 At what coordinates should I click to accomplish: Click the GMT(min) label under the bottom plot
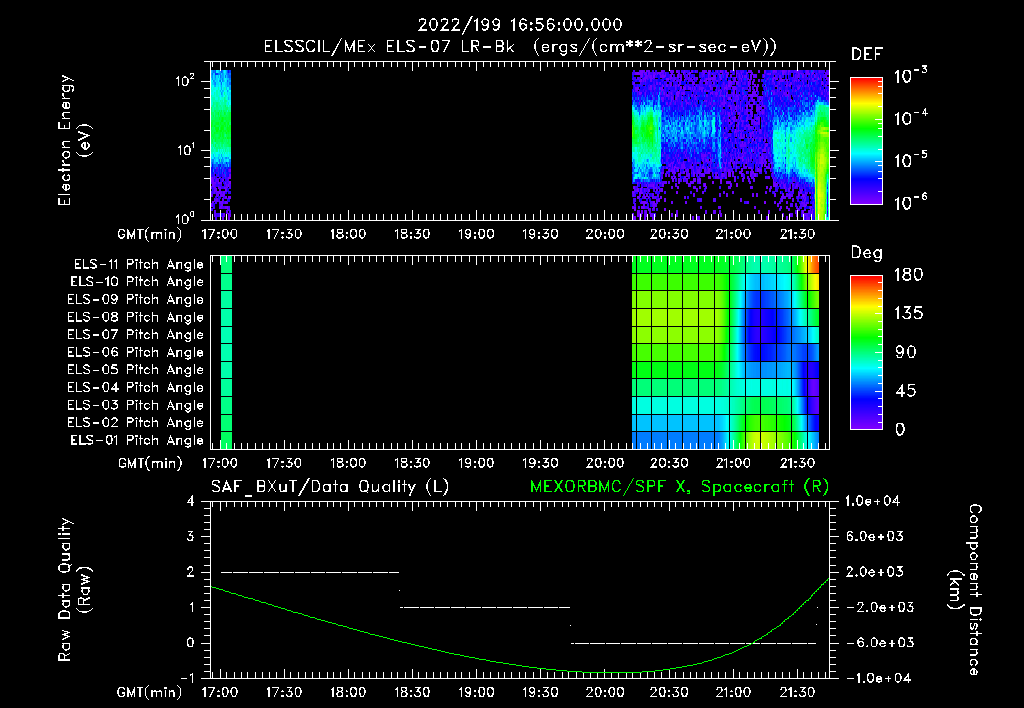pyautogui.click(x=150, y=692)
